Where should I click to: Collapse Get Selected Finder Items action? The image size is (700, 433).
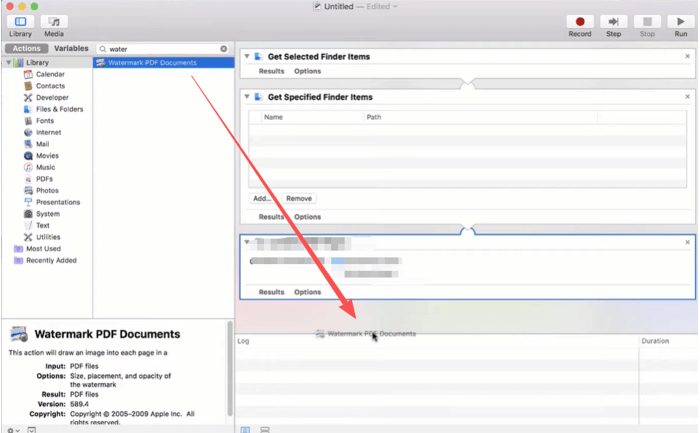coord(247,56)
